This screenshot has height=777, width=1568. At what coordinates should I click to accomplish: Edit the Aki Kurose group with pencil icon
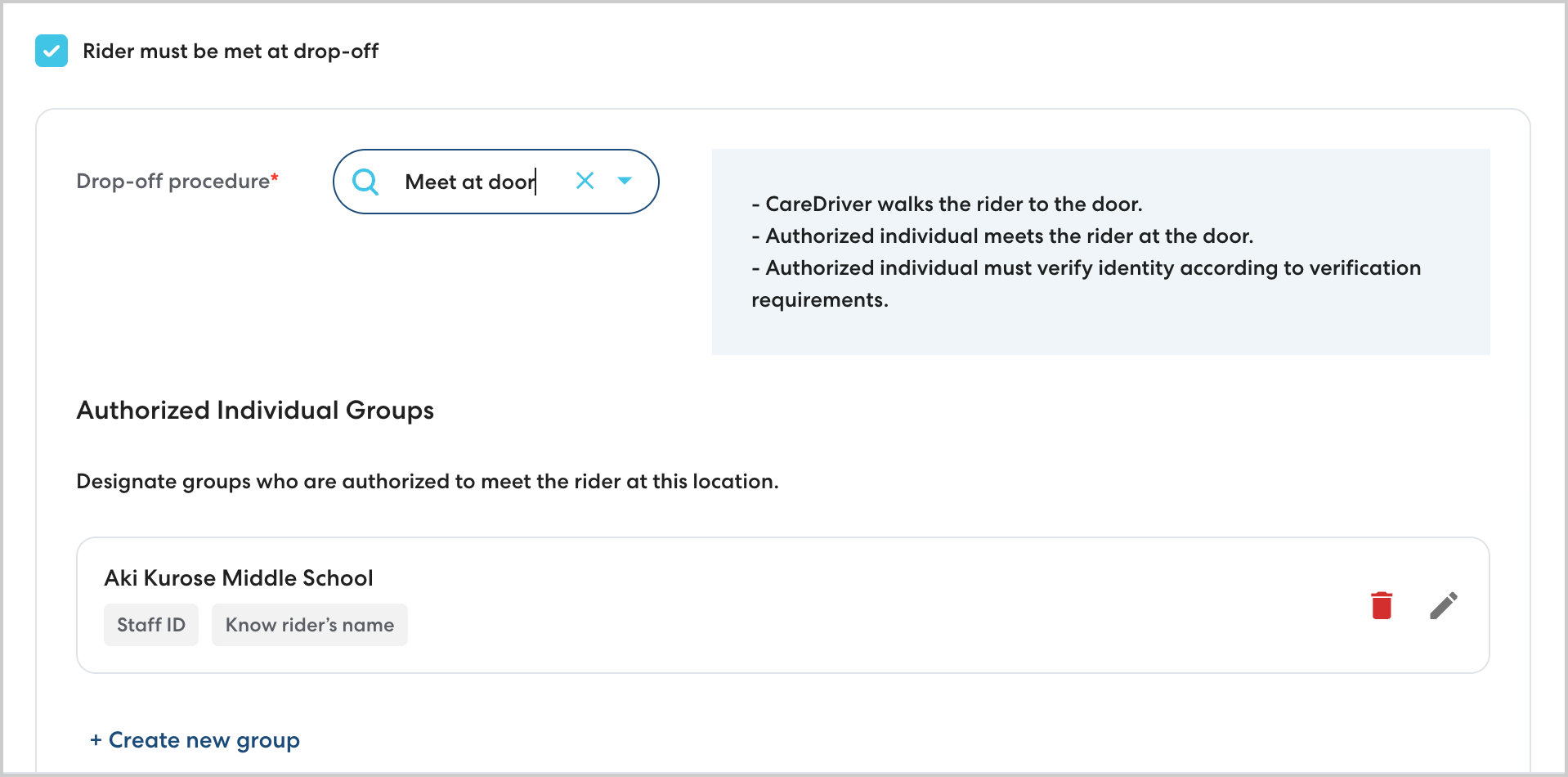[x=1443, y=605]
